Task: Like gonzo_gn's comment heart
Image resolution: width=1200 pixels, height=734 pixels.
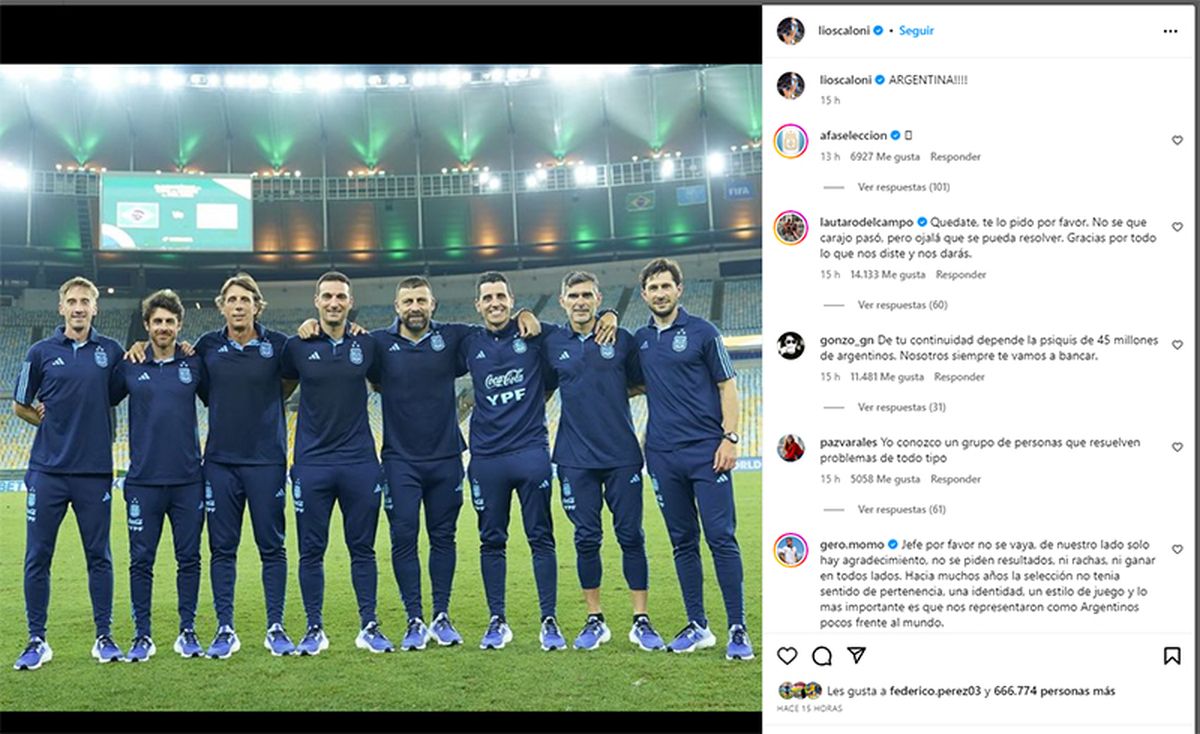Action: click(x=1177, y=345)
